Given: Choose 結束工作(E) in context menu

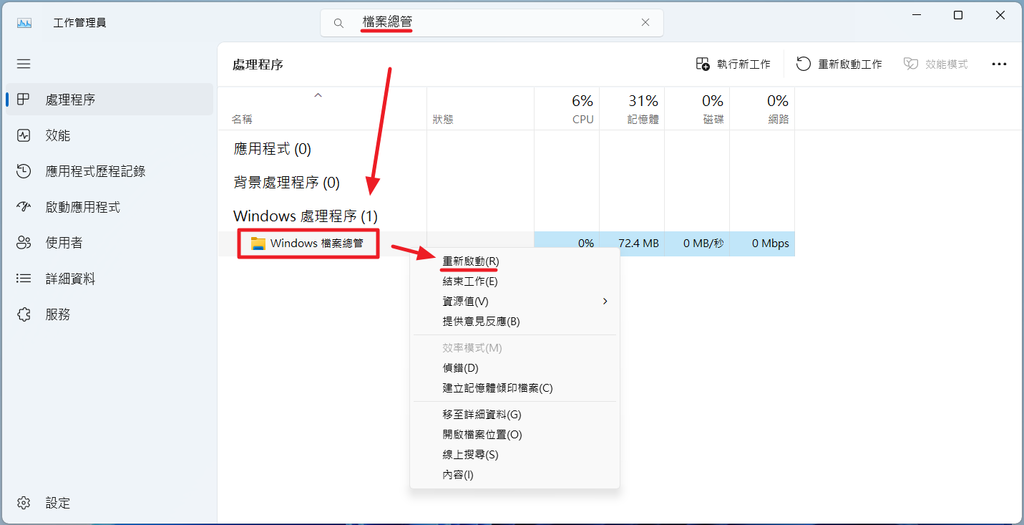Looking at the screenshot, I should tap(515, 281).
